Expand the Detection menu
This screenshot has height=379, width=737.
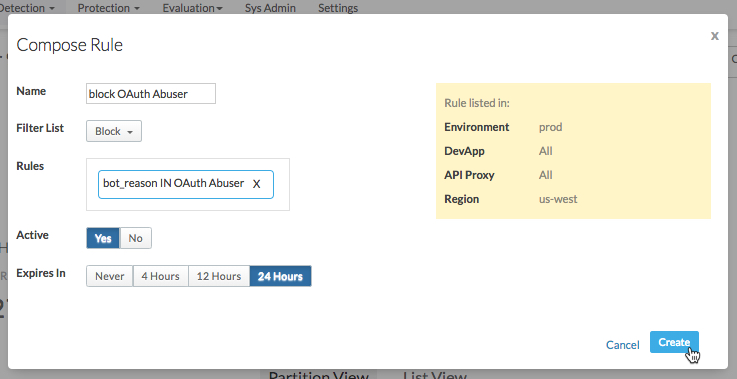pos(27,8)
